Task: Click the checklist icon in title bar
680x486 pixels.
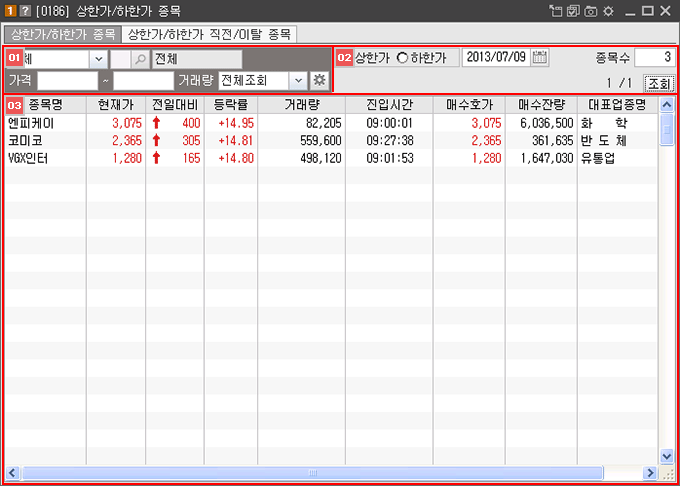Action: point(573,11)
